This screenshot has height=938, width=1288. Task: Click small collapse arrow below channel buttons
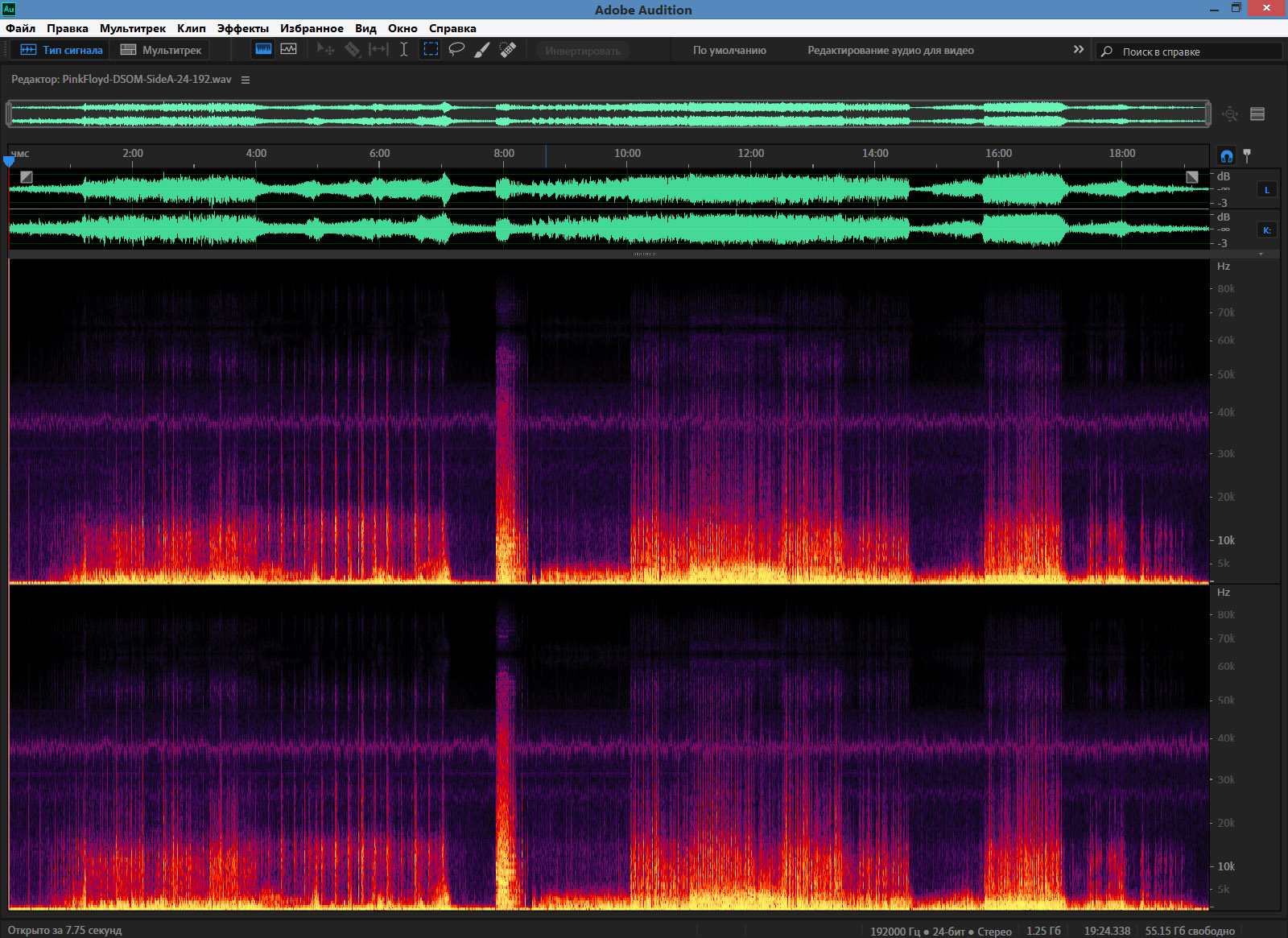pos(1261,254)
